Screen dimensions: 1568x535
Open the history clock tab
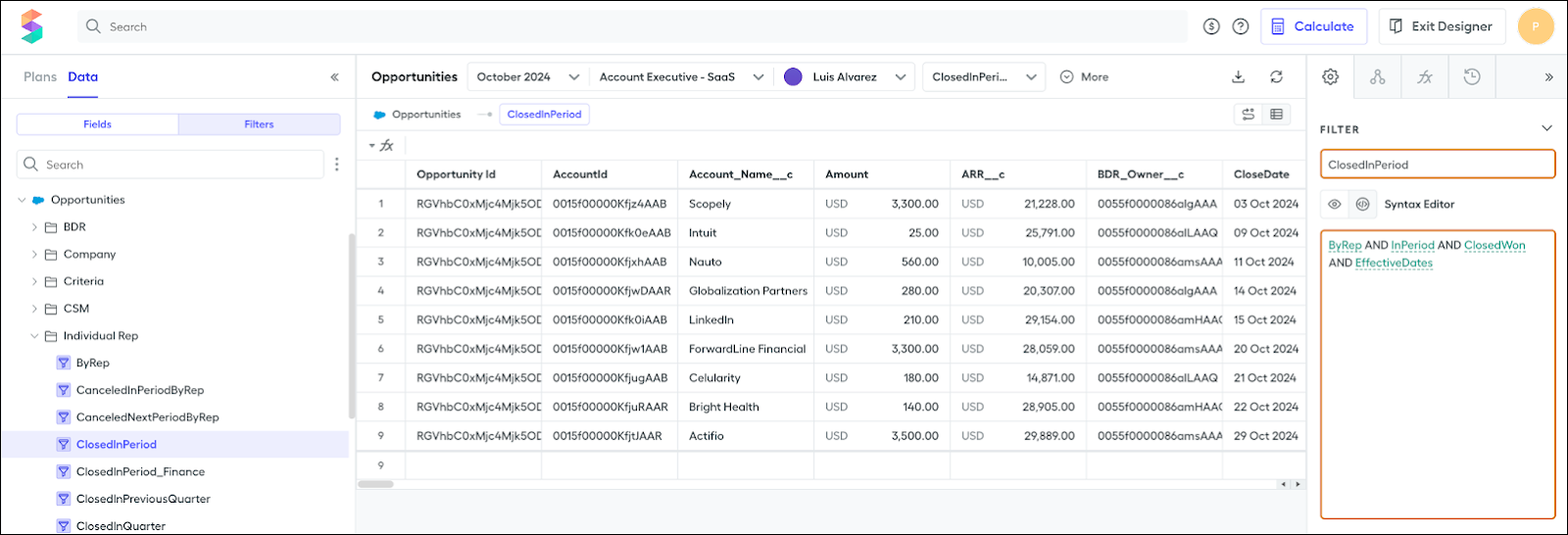click(1472, 76)
